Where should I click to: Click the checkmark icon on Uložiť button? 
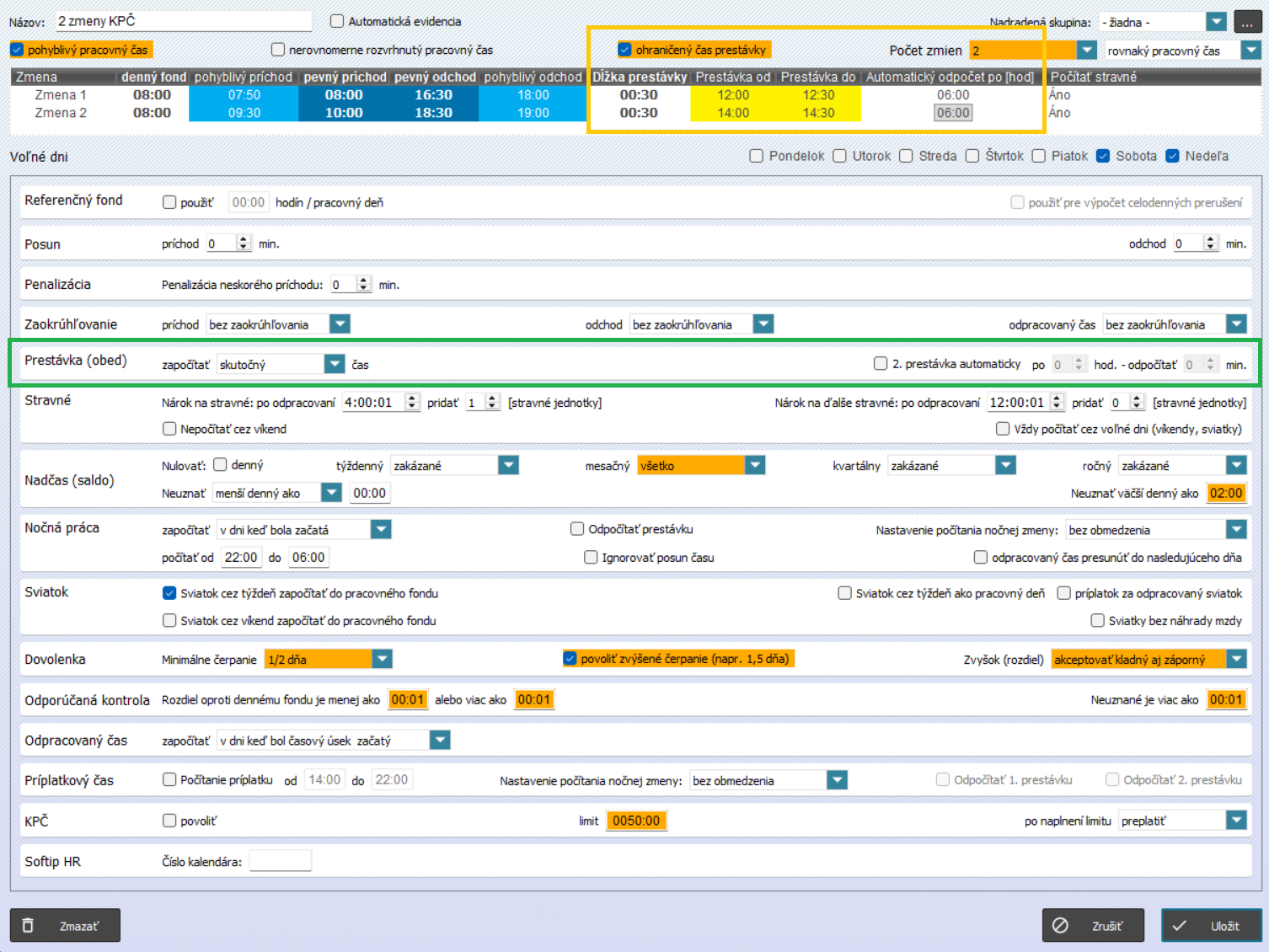pyautogui.click(x=1179, y=925)
